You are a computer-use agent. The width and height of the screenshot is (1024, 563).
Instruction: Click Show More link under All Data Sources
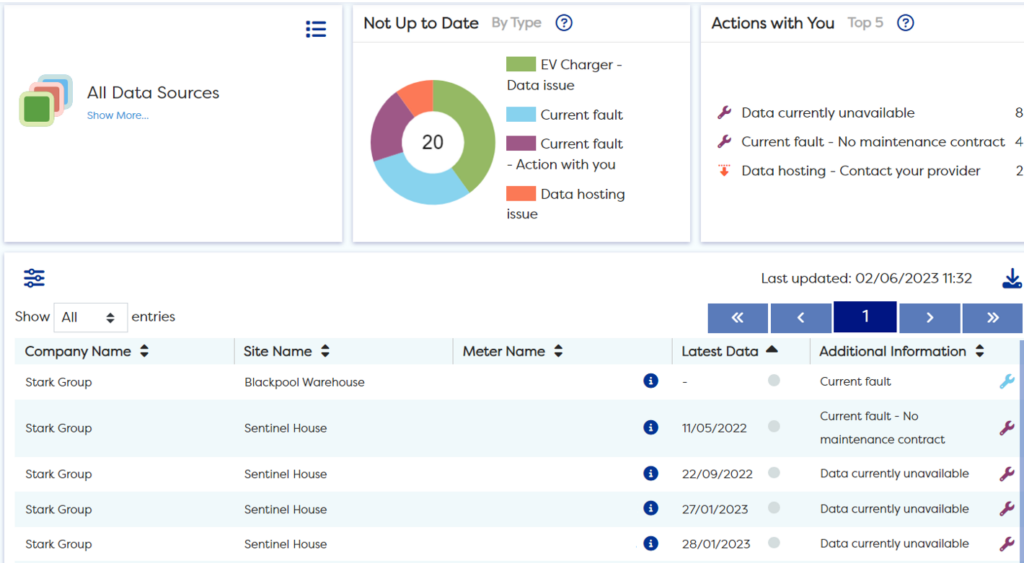(x=118, y=116)
